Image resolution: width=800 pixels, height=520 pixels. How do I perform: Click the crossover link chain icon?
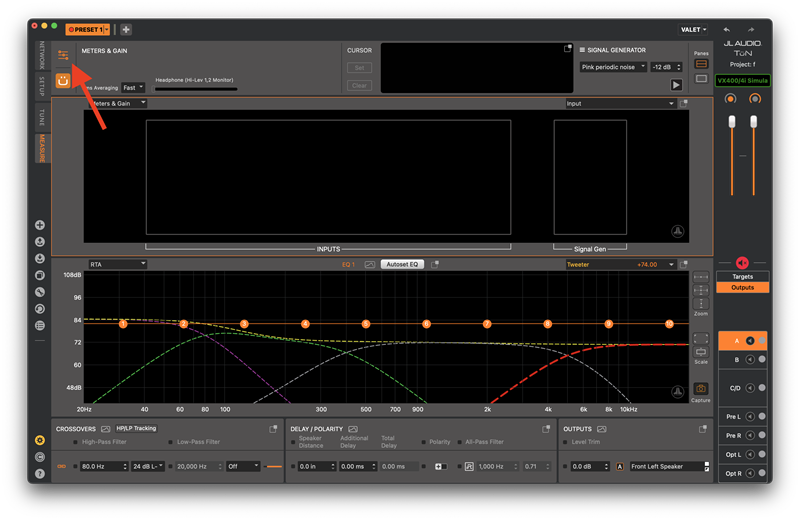point(62,466)
